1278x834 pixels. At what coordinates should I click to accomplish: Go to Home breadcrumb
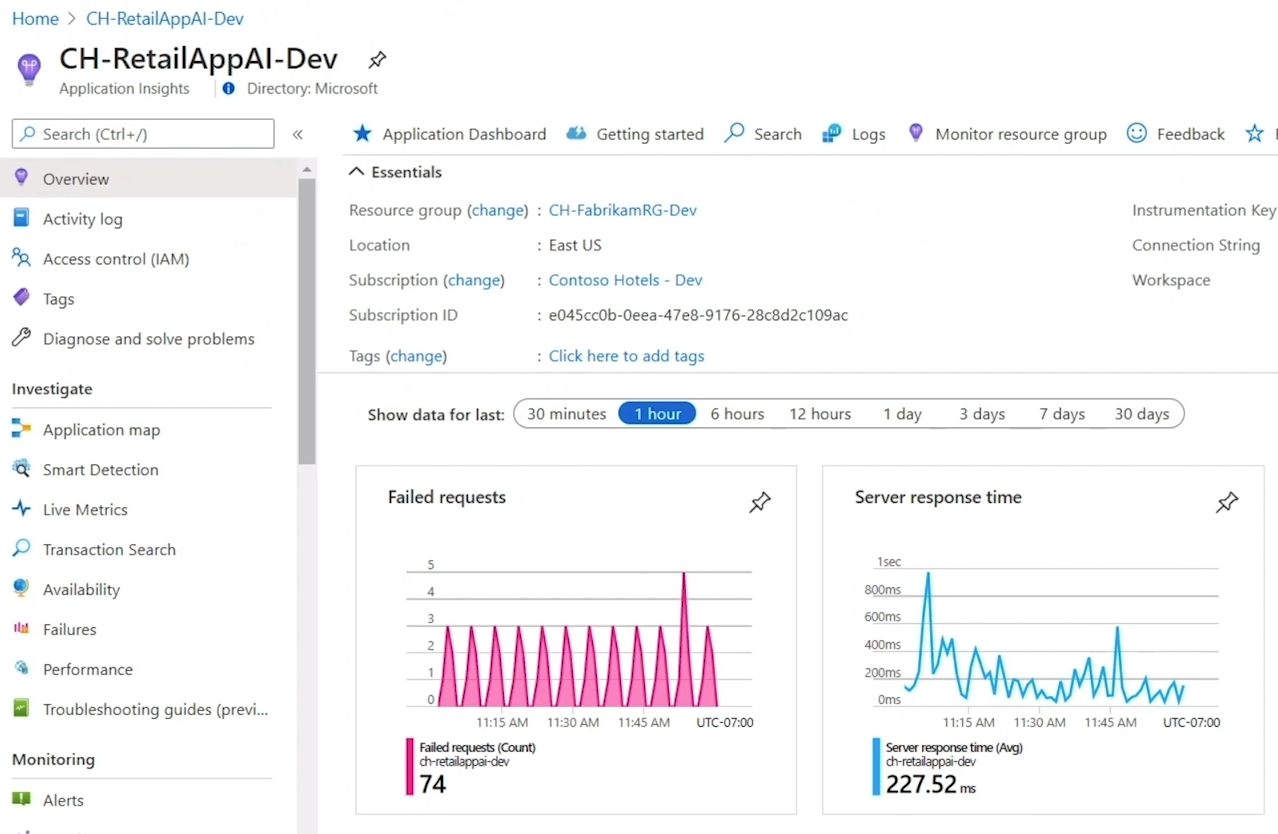coord(35,18)
